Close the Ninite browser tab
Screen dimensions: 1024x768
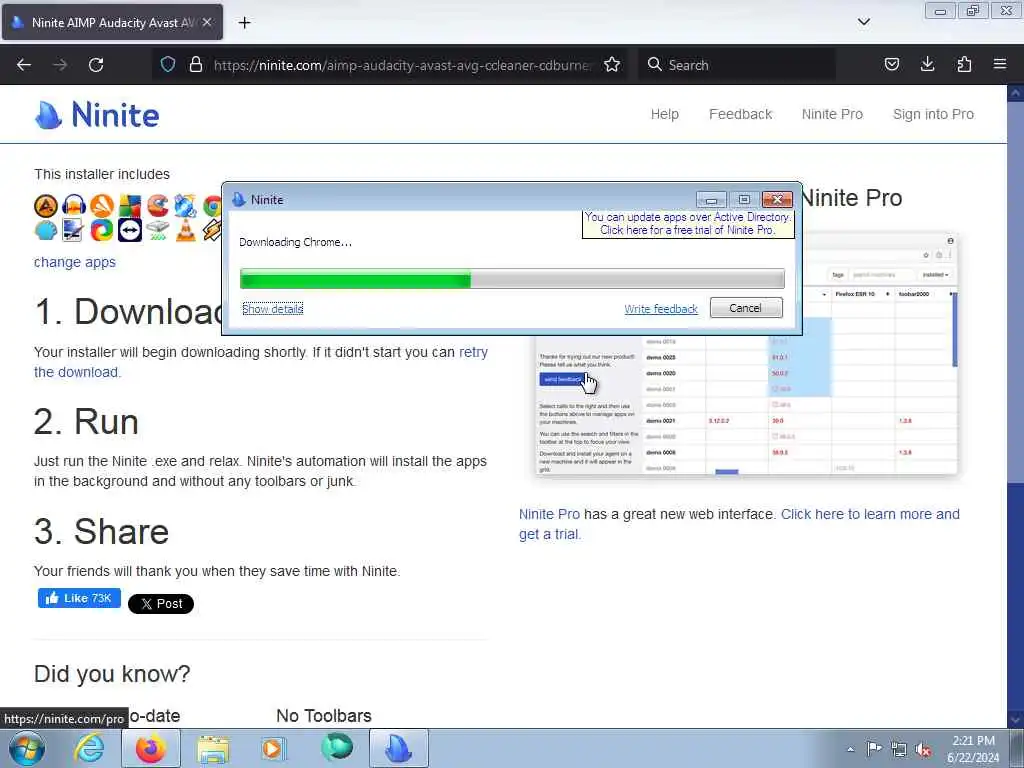point(207,22)
